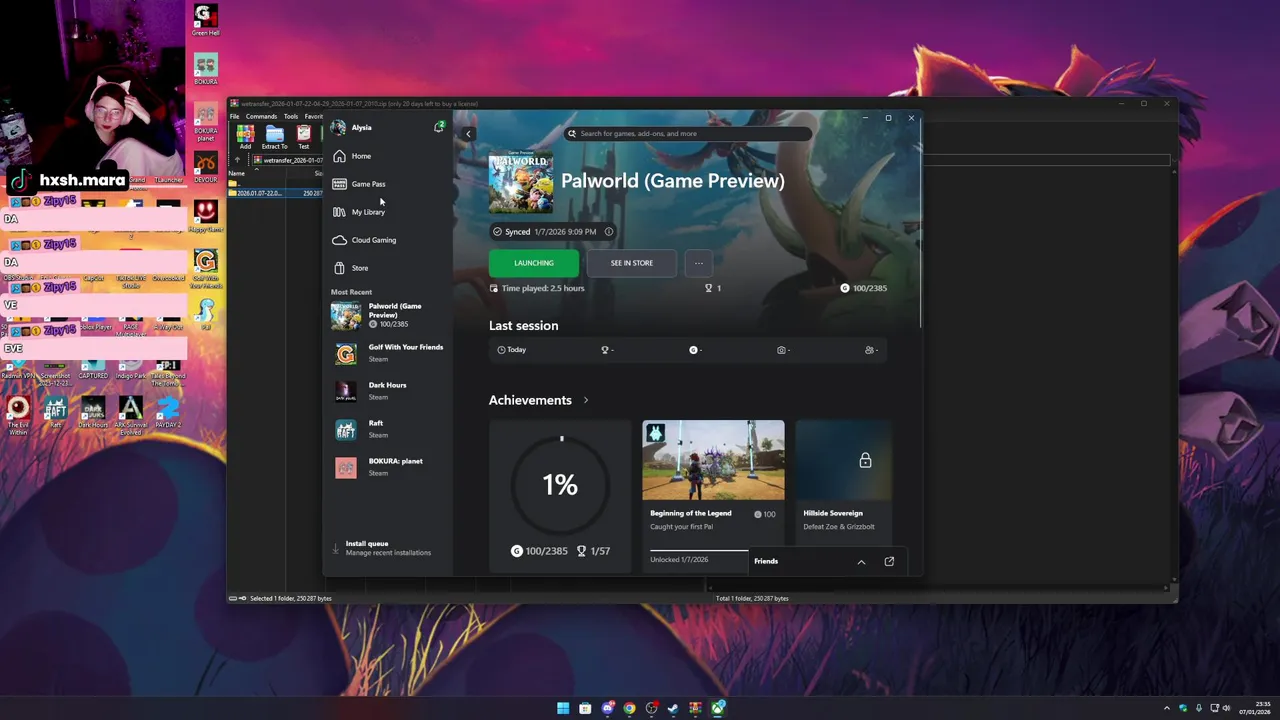Open Google Chrome from the taskbar
This screenshot has width=1280, height=720.
pyautogui.click(x=629, y=709)
